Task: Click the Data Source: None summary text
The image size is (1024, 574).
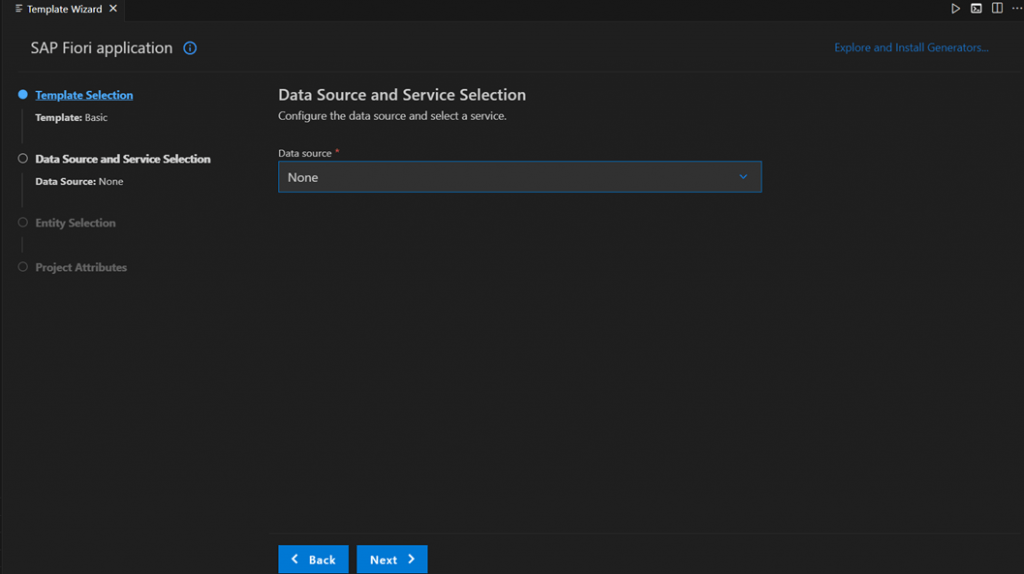Action: tap(79, 182)
